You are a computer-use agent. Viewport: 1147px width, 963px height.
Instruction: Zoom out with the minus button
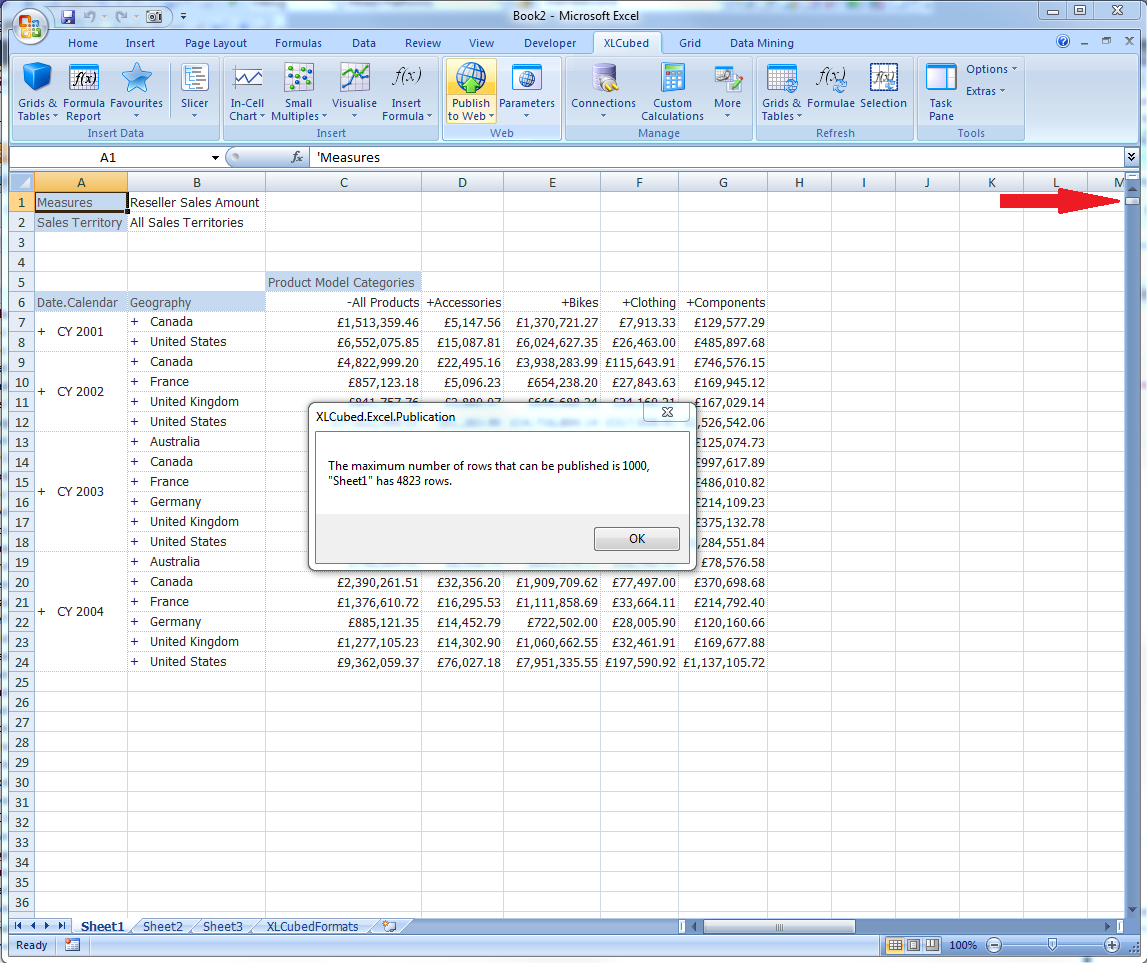tap(993, 945)
